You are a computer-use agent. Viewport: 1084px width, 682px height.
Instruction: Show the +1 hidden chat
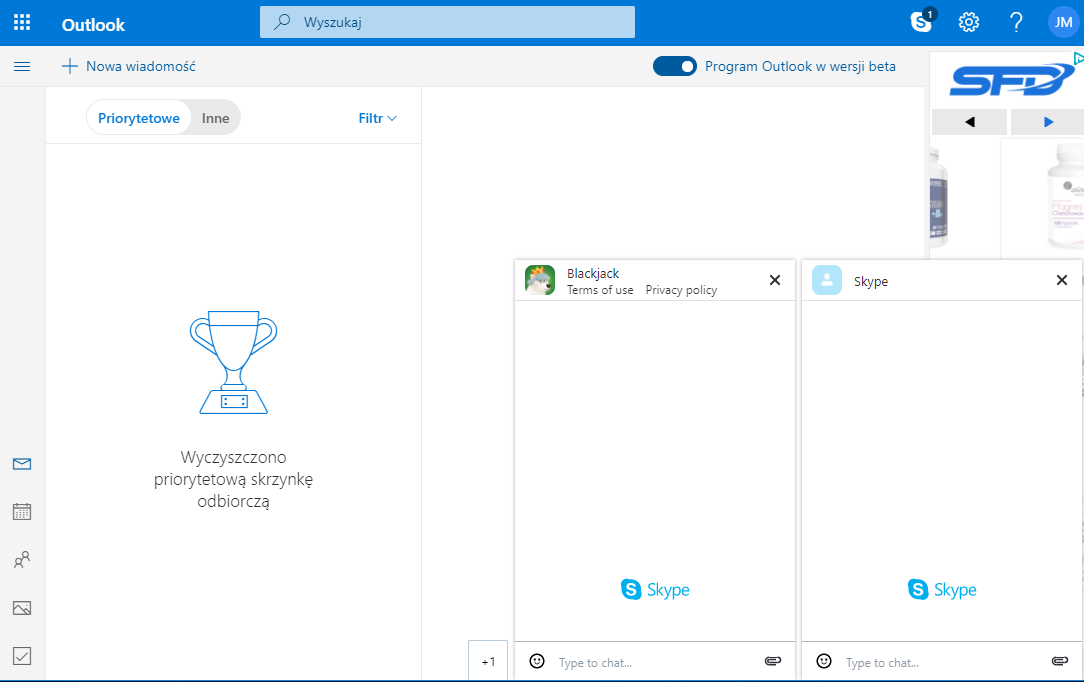pos(488,661)
